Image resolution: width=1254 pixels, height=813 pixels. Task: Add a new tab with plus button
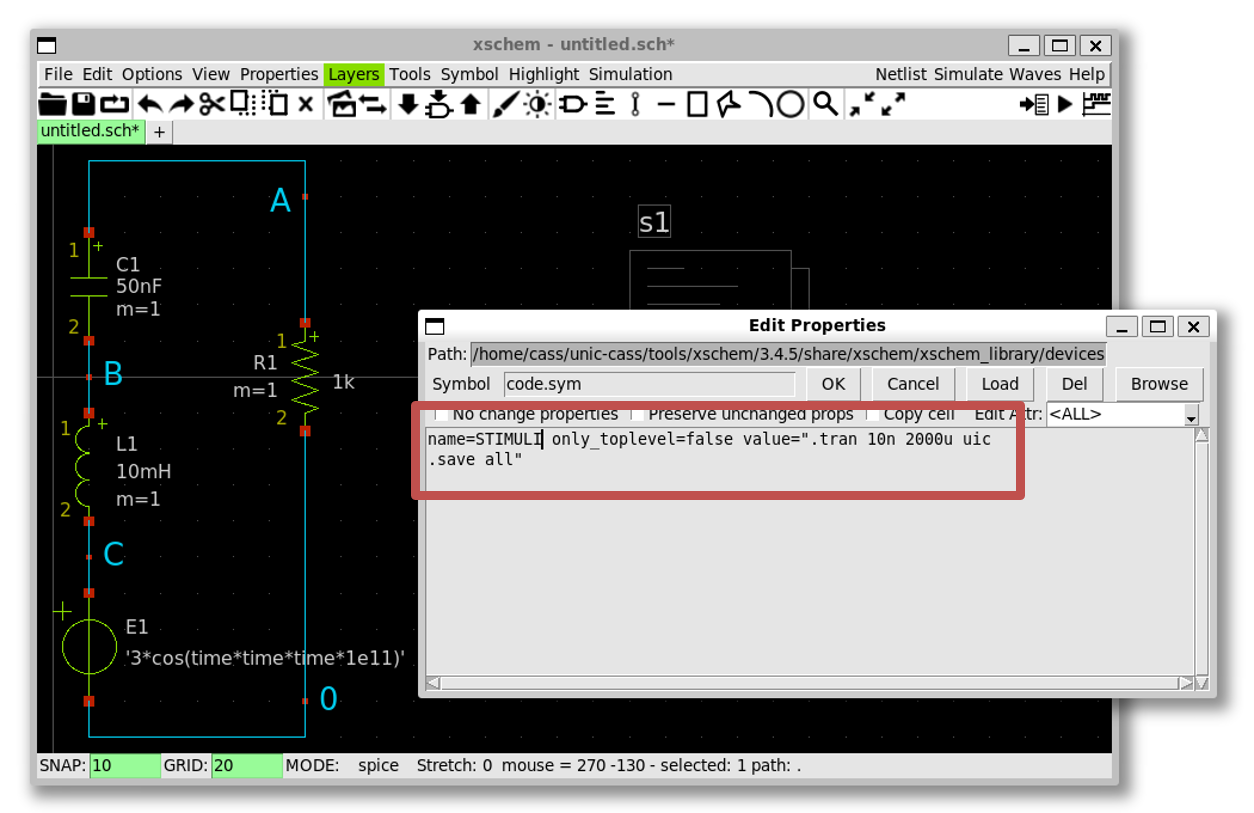pyautogui.click(x=159, y=132)
